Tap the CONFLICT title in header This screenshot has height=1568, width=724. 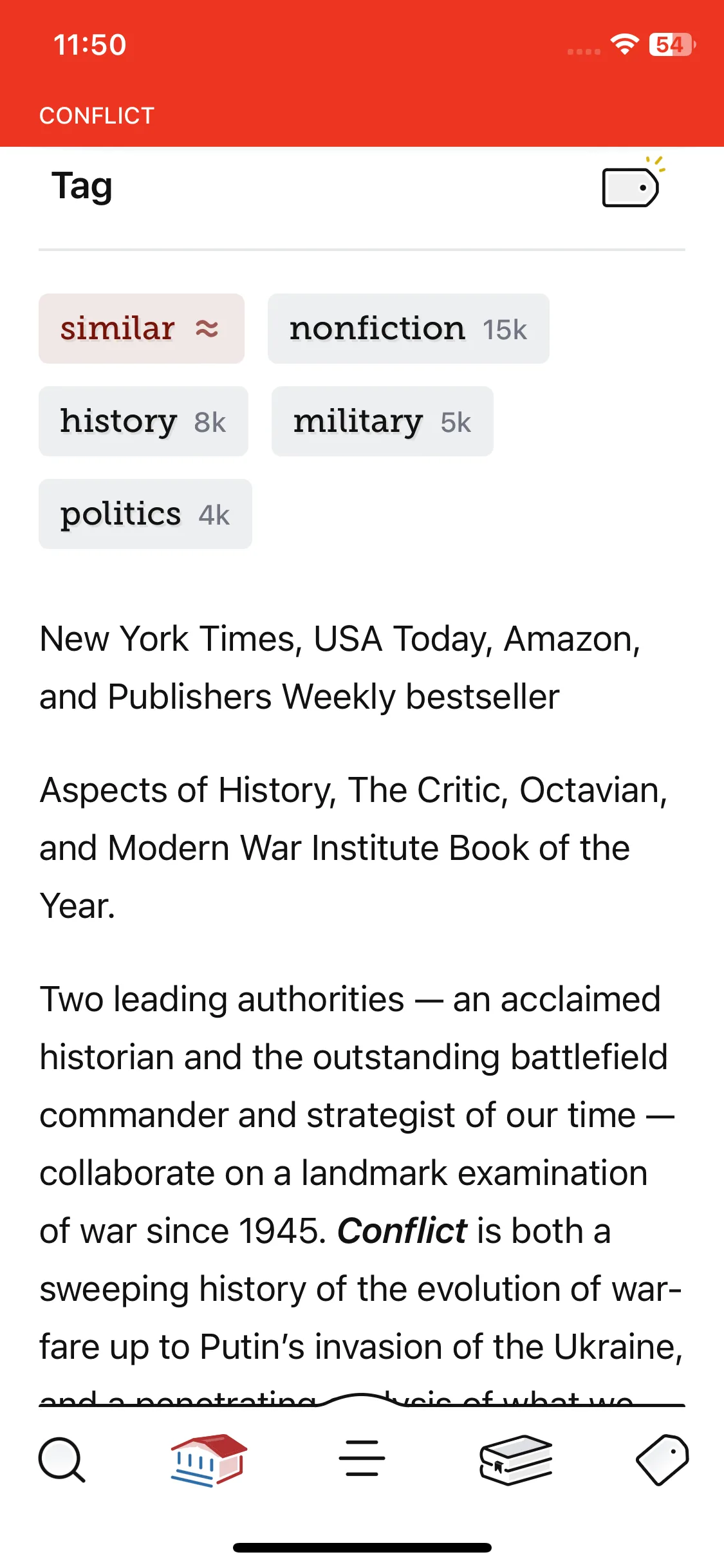click(97, 116)
